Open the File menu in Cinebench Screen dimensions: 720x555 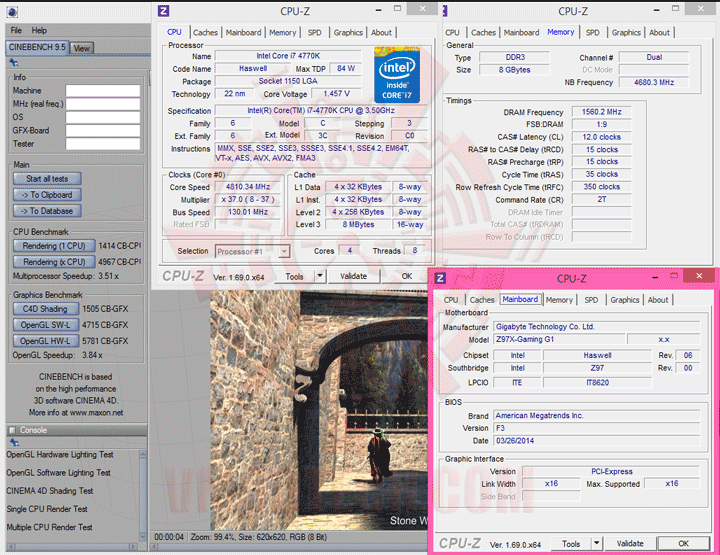click(17, 30)
